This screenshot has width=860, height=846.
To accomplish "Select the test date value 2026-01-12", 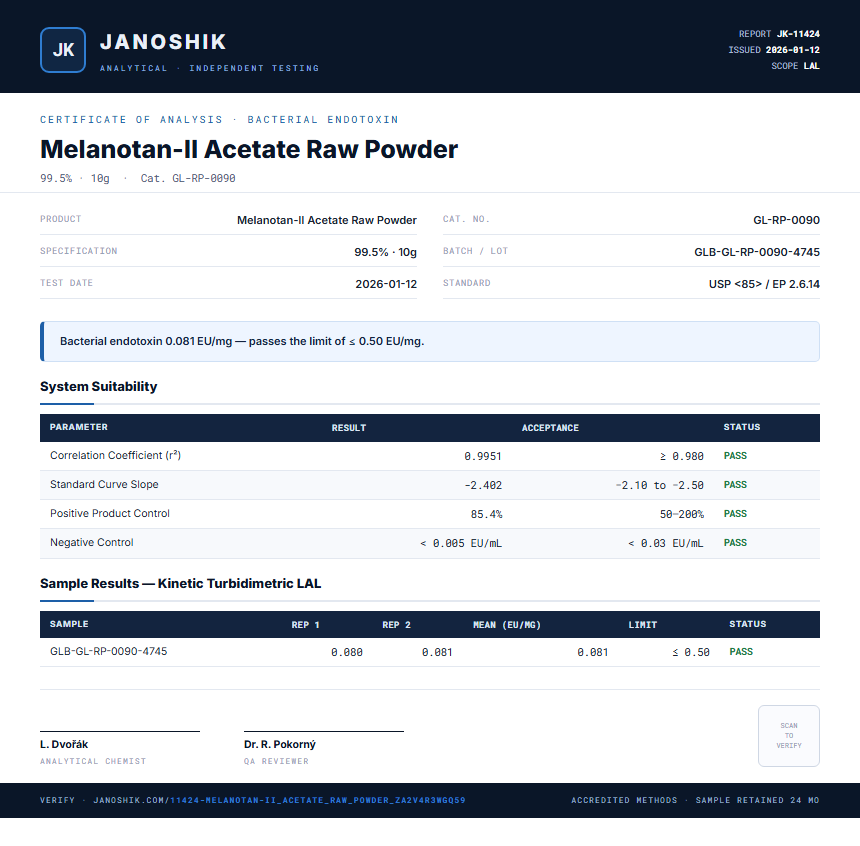I will [386, 284].
